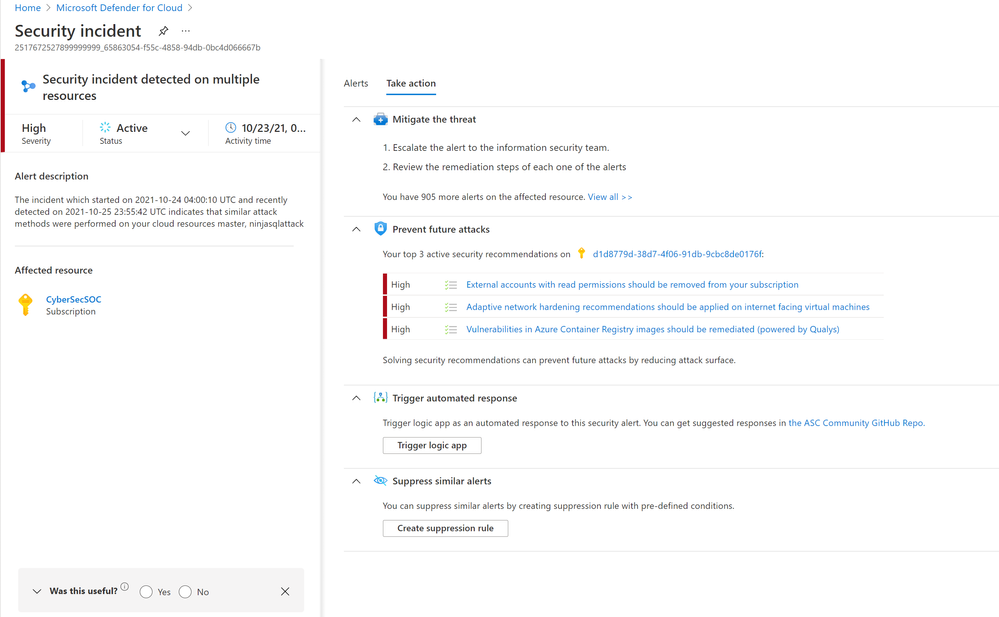Click 'Security incident detected on multiple resources' title

click(x=151, y=87)
